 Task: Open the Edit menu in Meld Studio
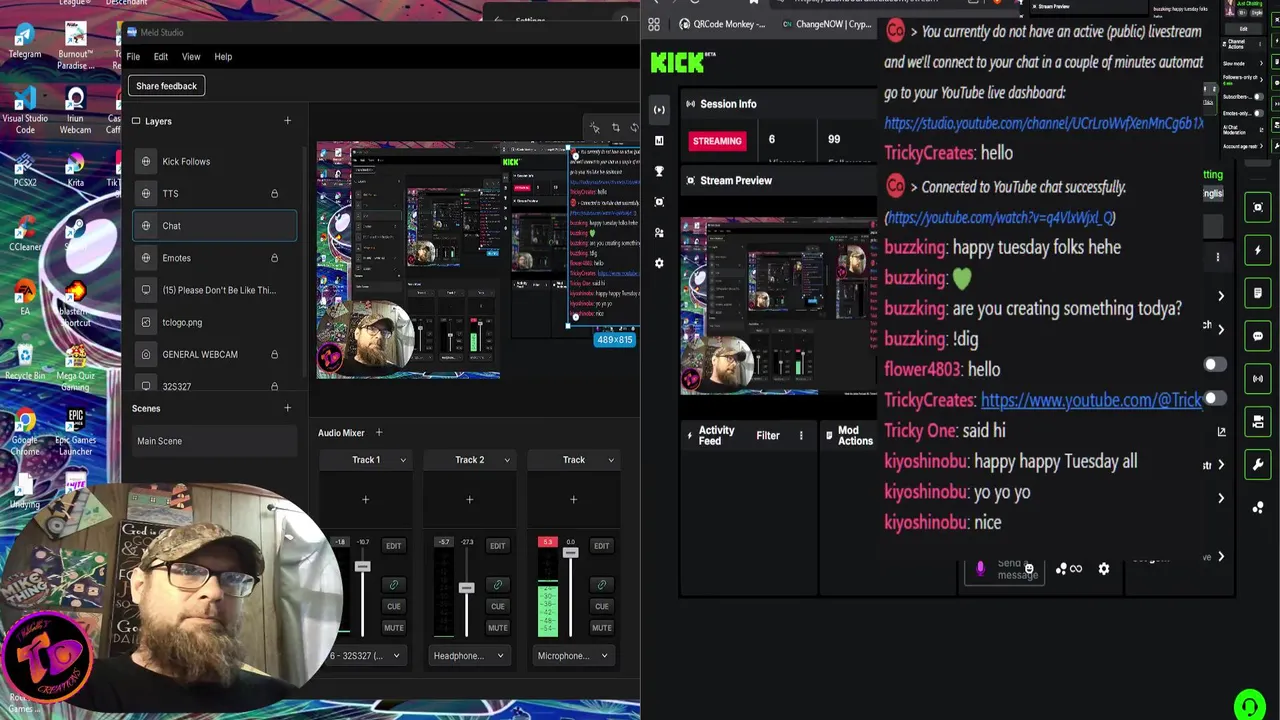pyautogui.click(x=160, y=57)
